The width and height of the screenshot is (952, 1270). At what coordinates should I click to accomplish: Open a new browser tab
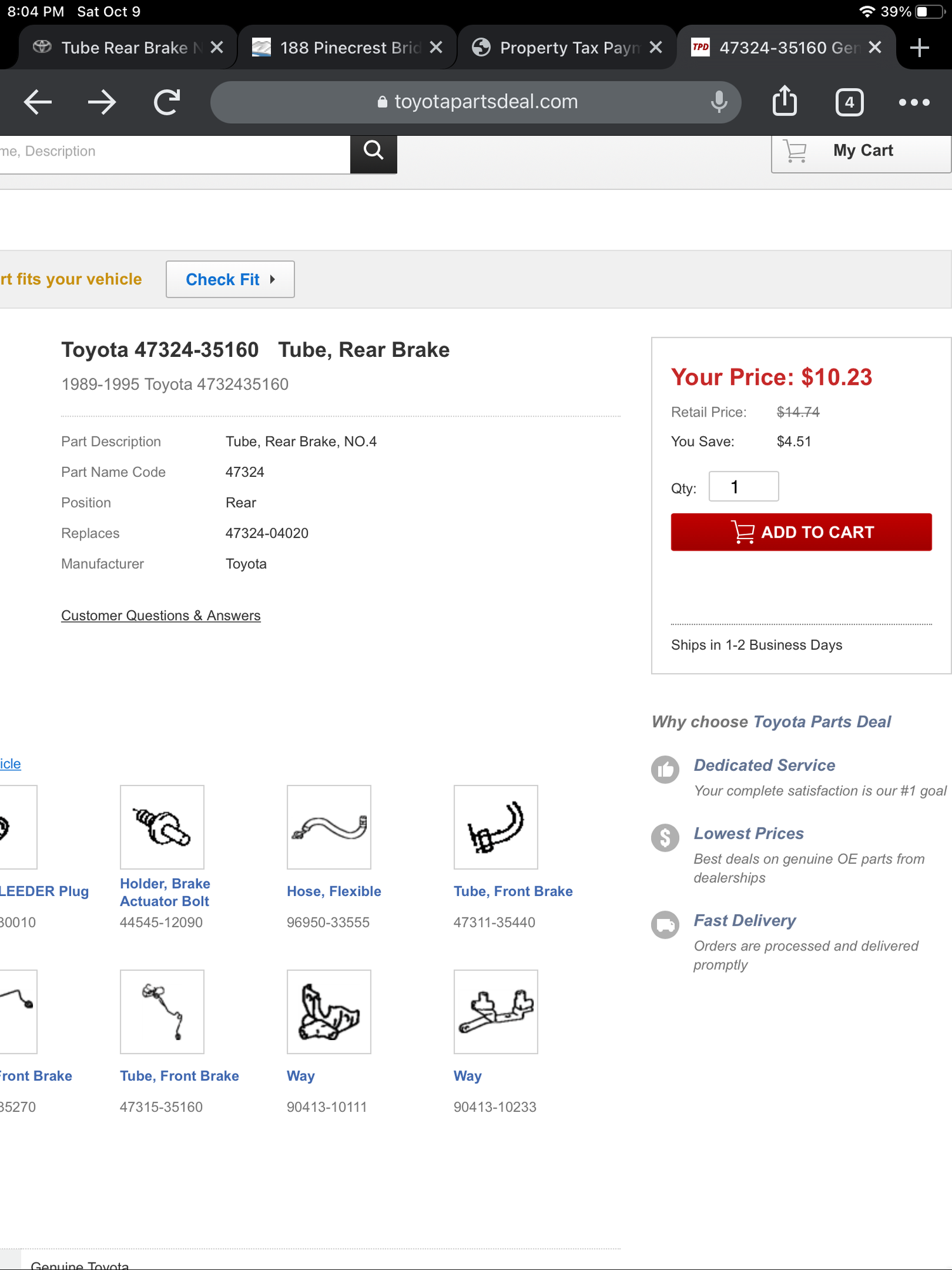click(919, 48)
